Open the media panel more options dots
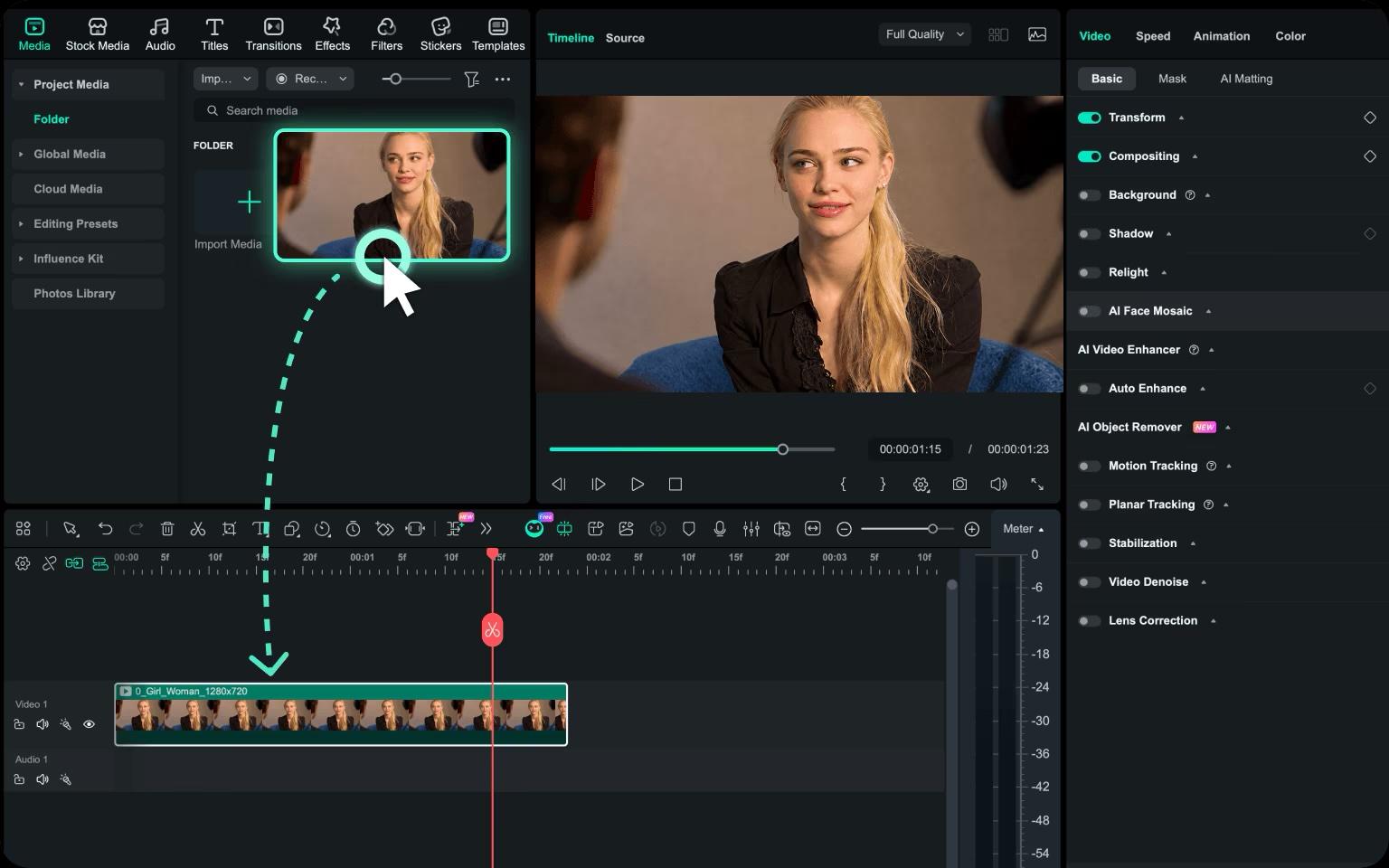 [503, 80]
